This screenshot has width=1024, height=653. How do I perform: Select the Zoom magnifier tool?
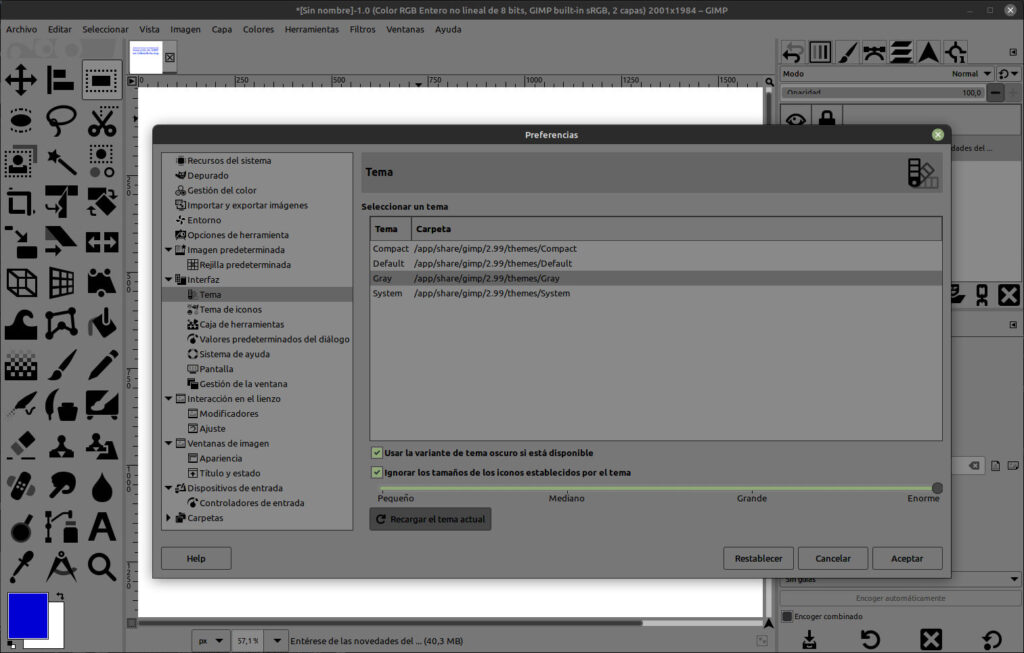tap(102, 566)
